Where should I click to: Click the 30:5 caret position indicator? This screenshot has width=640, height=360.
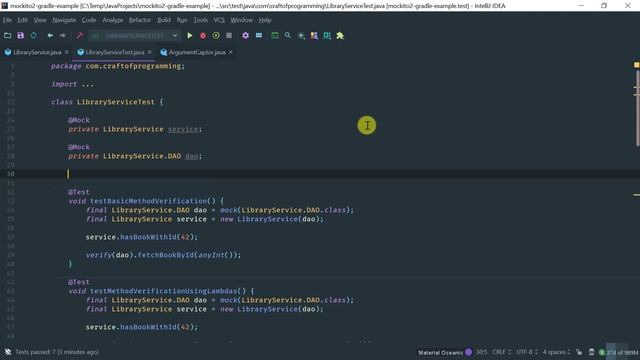pos(481,352)
